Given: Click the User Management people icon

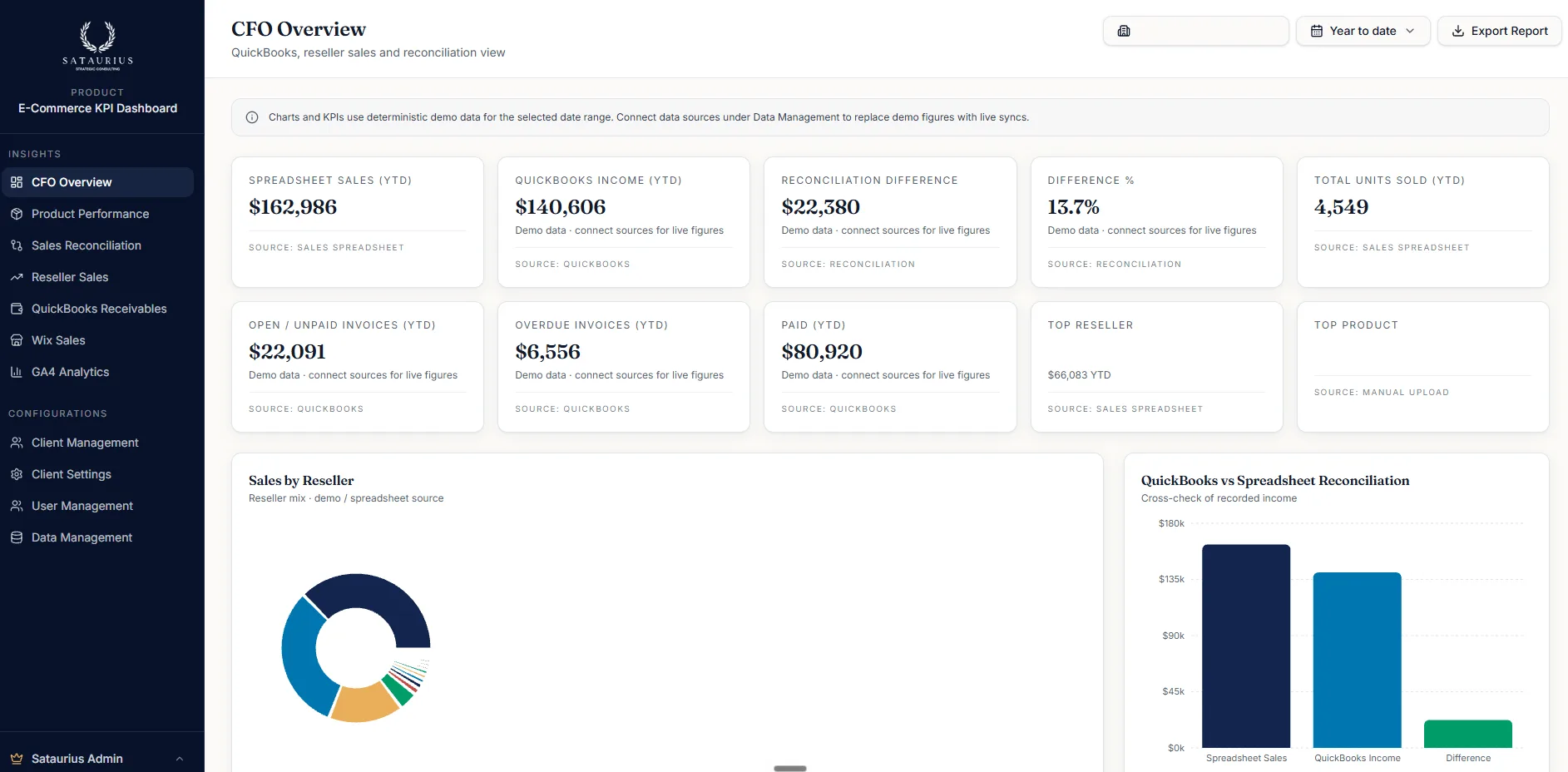Looking at the screenshot, I should point(17,506).
